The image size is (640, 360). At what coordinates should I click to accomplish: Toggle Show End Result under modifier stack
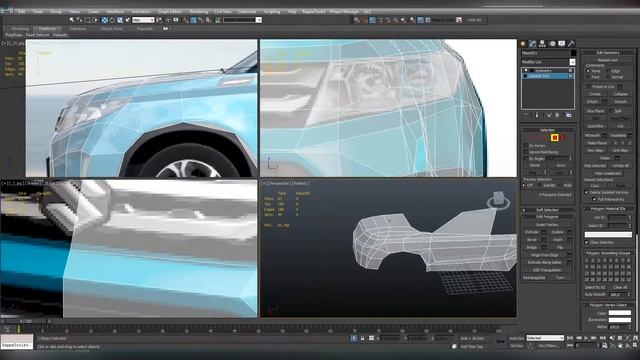537,116
